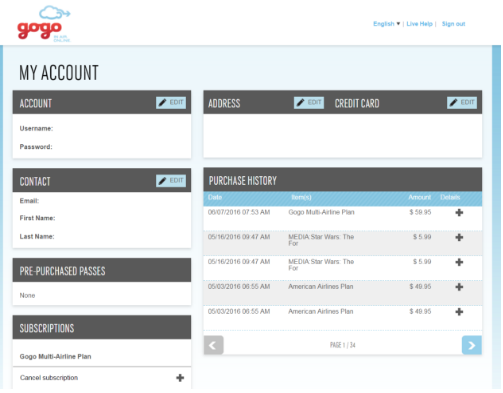Expand details for second 05/03/2016 American Airlines Plan
Image resolution: width=503 pixels, height=393 pixels.
pyautogui.click(x=459, y=312)
